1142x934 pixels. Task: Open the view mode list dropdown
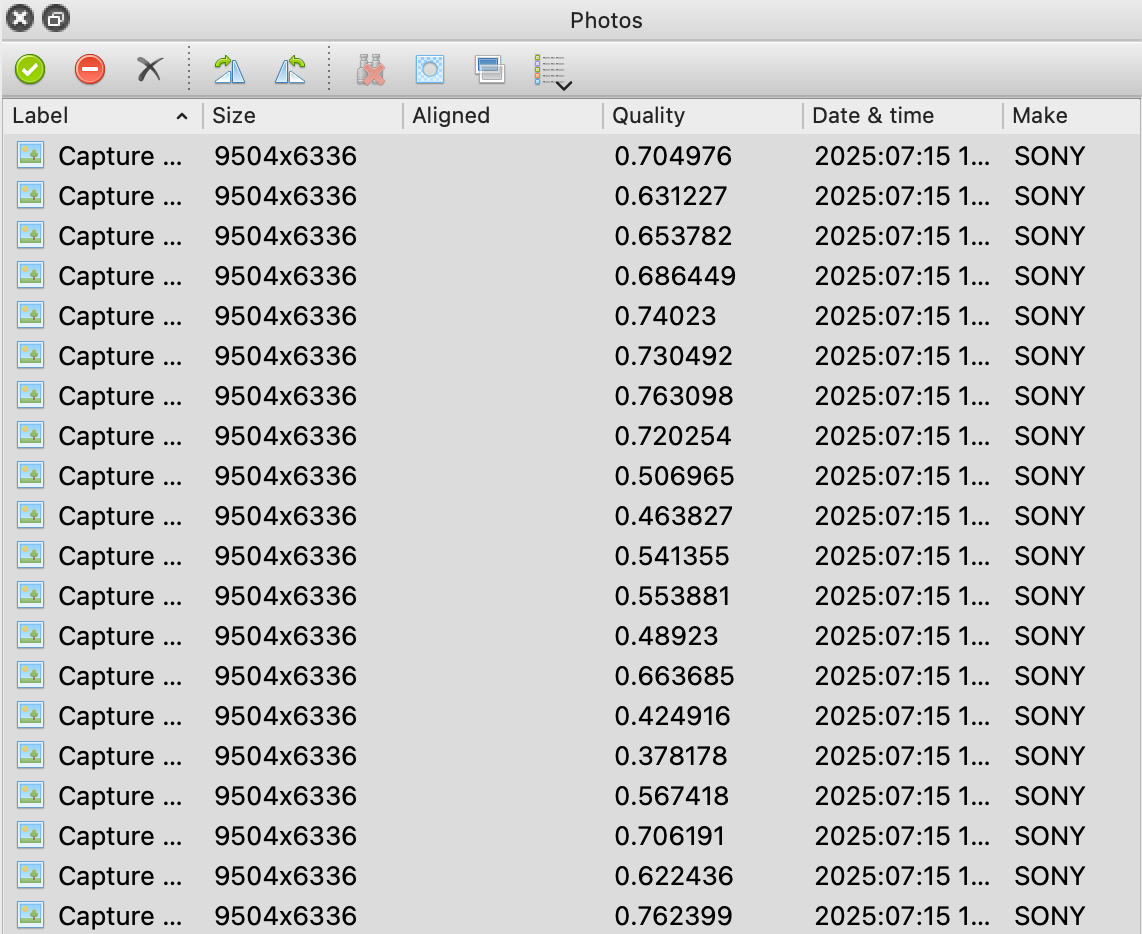point(552,72)
